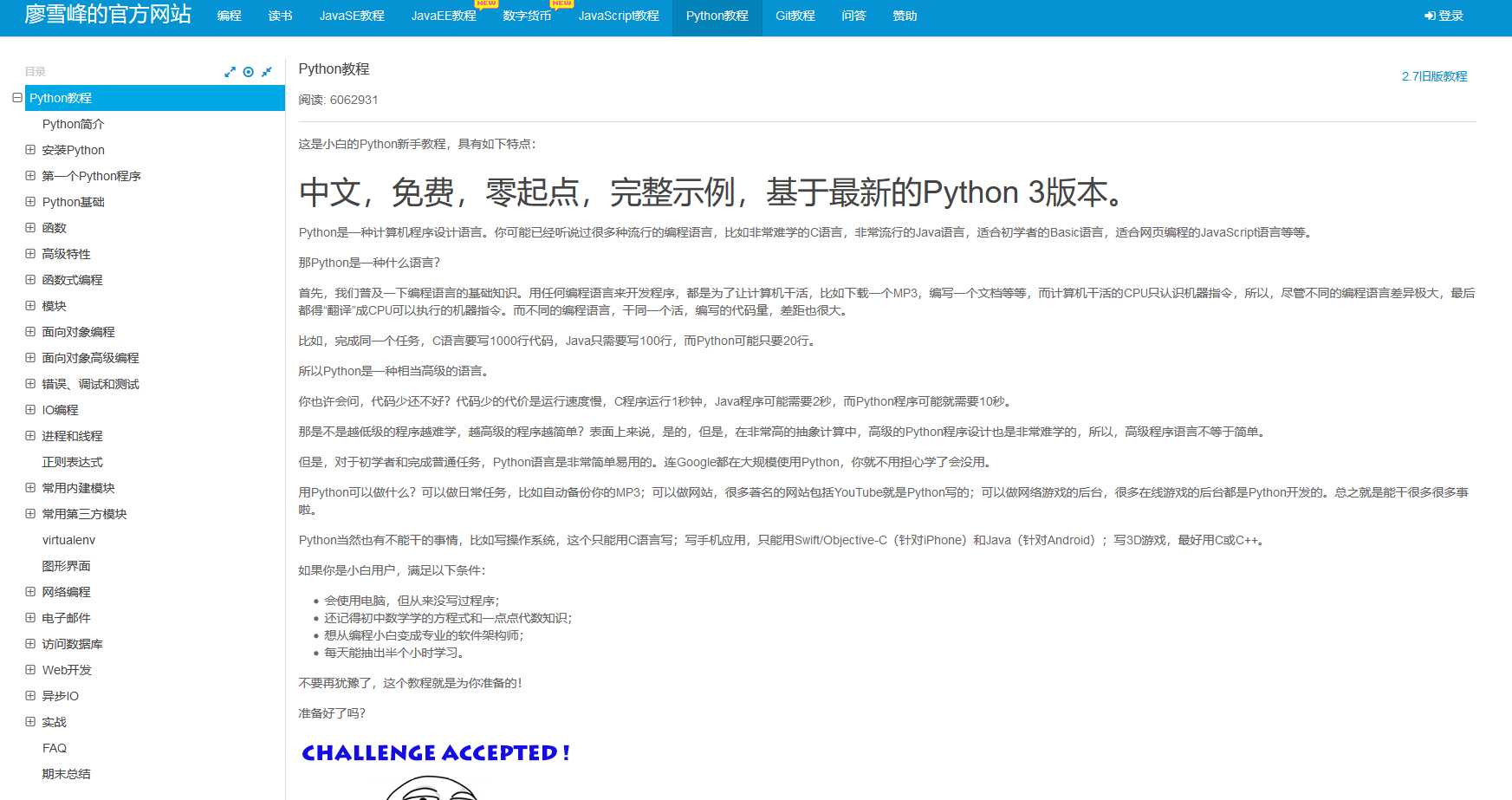This screenshot has width=1512, height=800.
Task: Expand the 面向对象编程 node
Action: (x=30, y=332)
